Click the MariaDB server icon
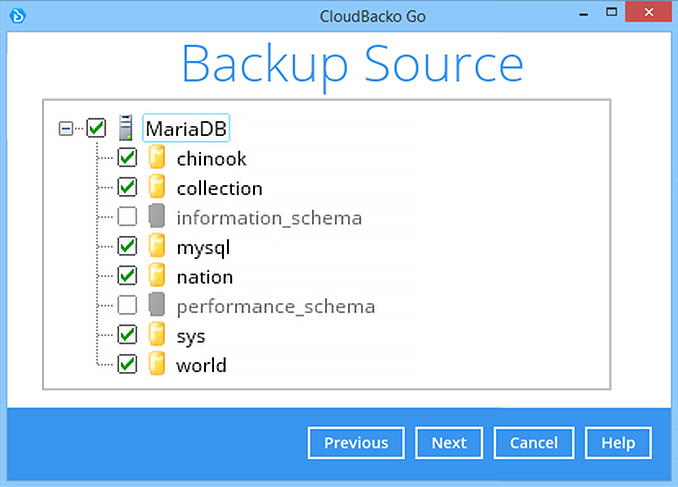 point(126,128)
